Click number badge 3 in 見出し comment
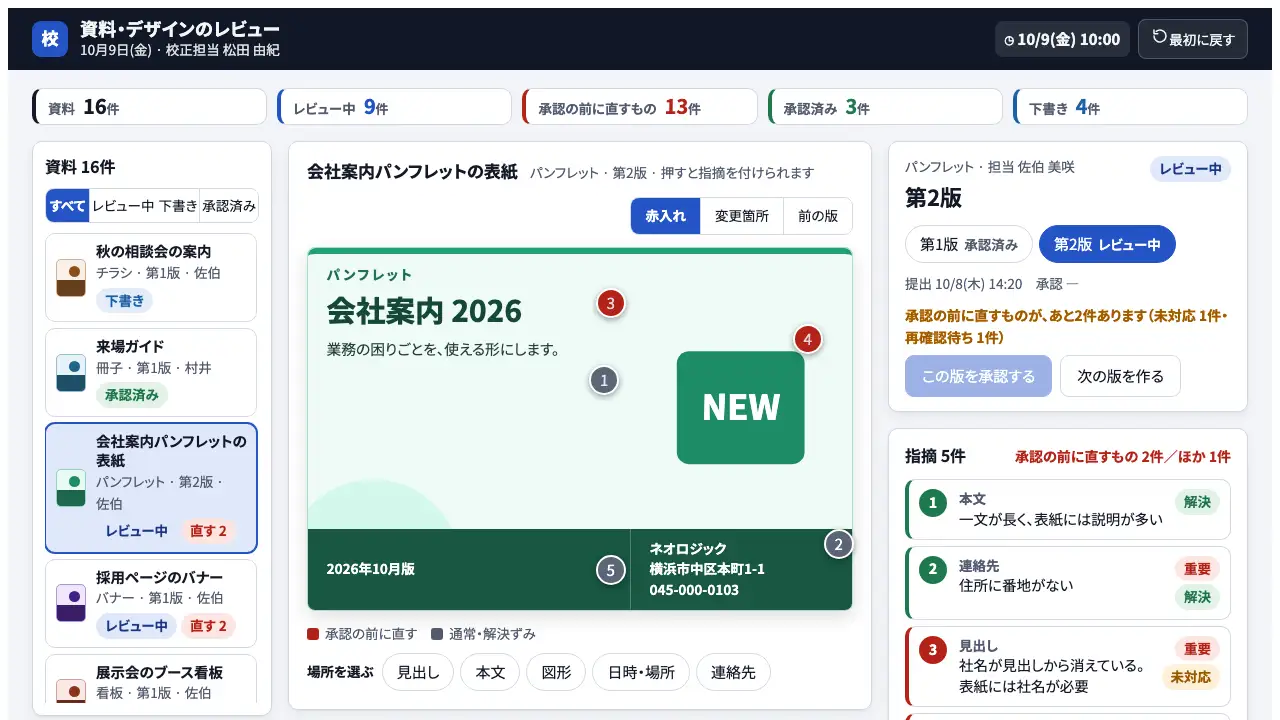The image size is (1280, 720). click(933, 650)
